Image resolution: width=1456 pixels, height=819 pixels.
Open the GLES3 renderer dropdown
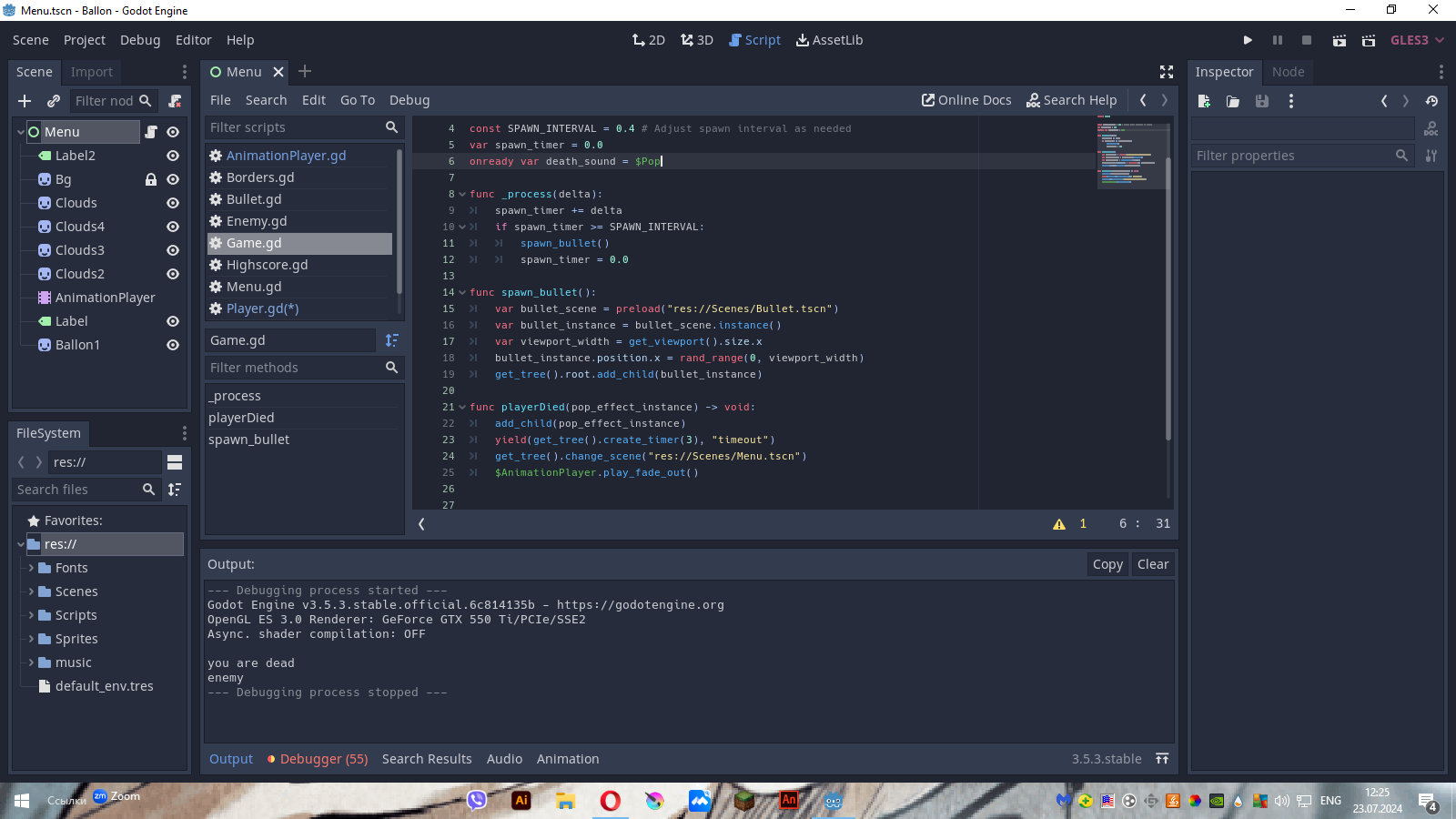(1417, 40)
